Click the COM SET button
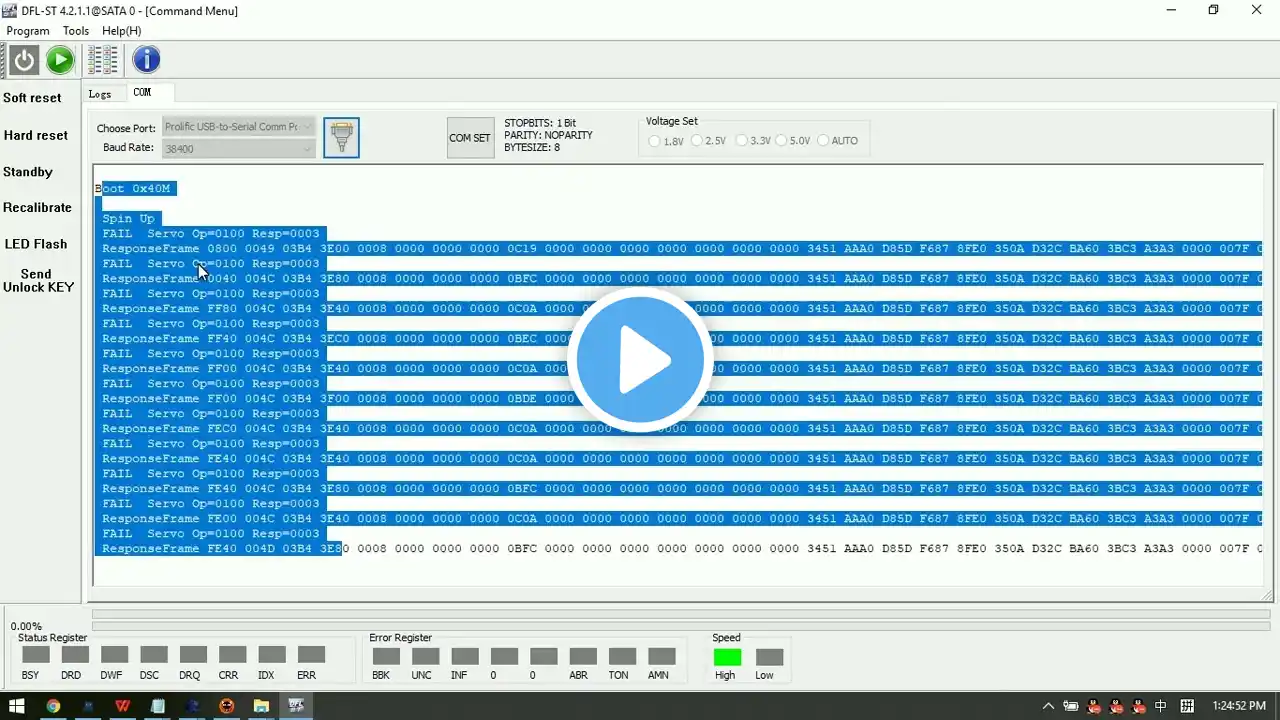 pyautogui.click(x=470, y=138)
